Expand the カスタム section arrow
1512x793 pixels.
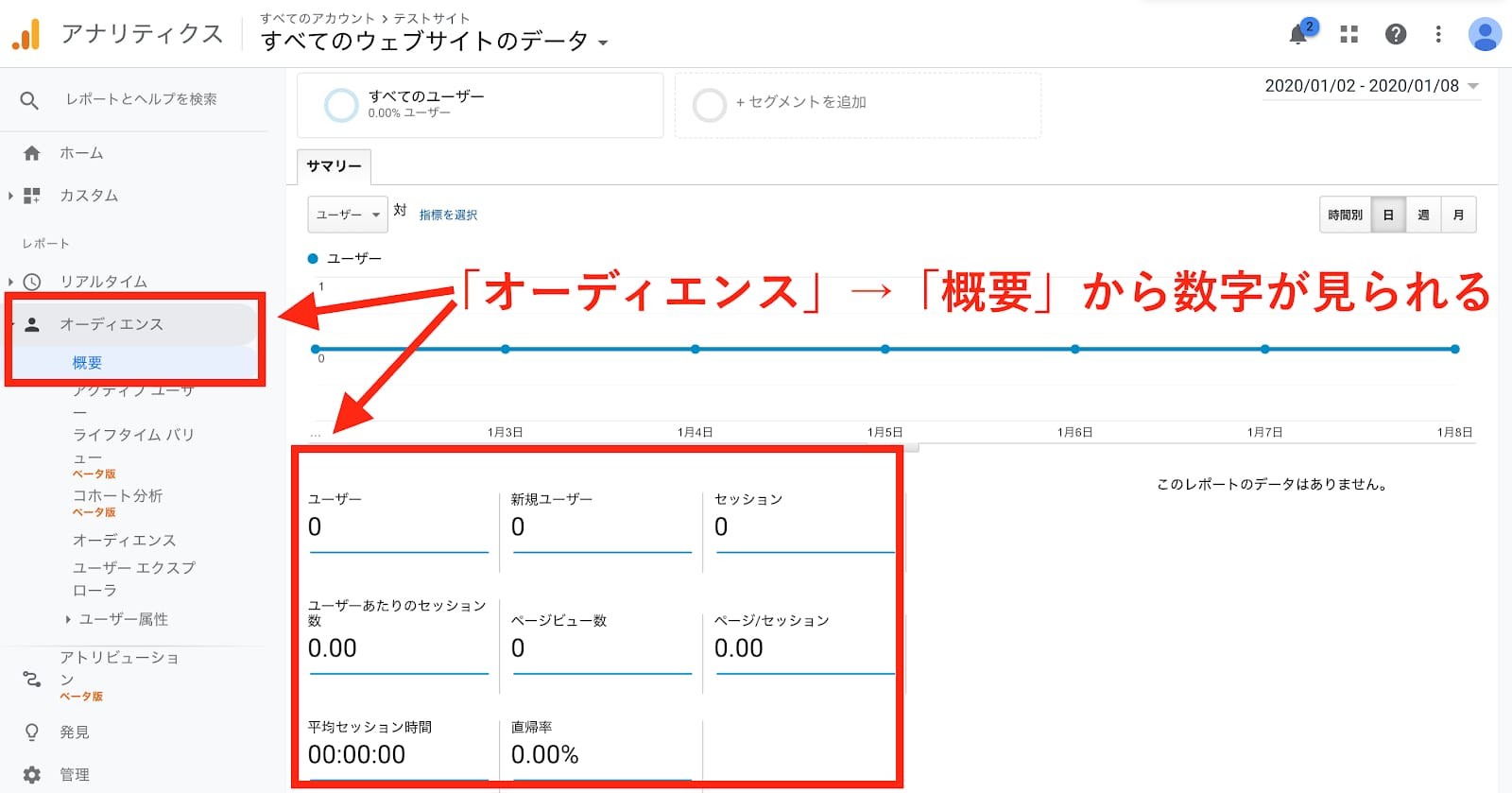point(10,196)
